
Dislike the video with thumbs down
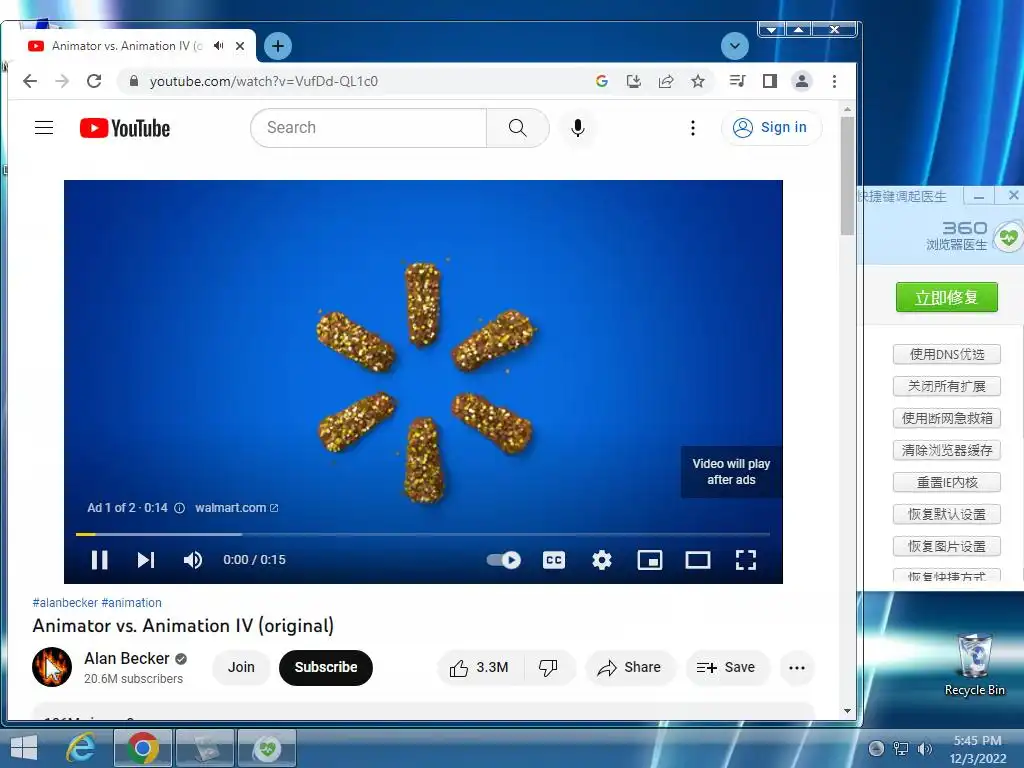tap(548, 667)
